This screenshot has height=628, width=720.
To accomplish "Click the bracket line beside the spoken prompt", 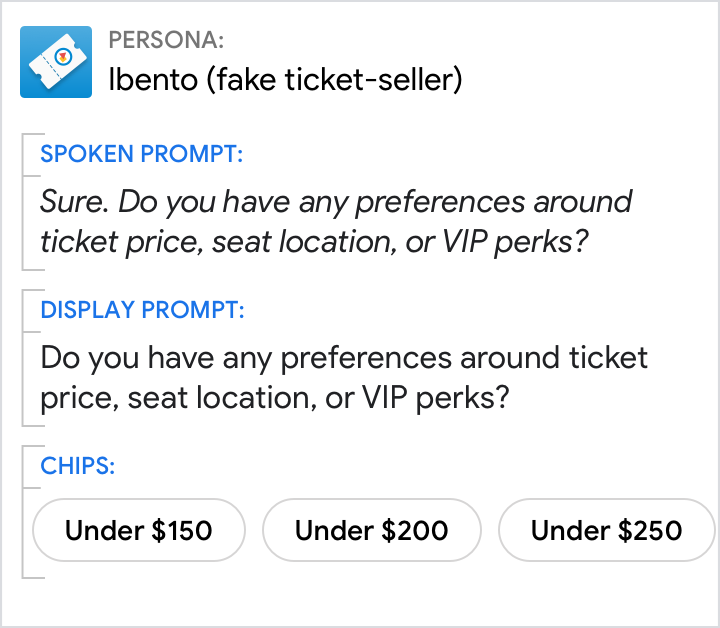I will click(23, 201).
